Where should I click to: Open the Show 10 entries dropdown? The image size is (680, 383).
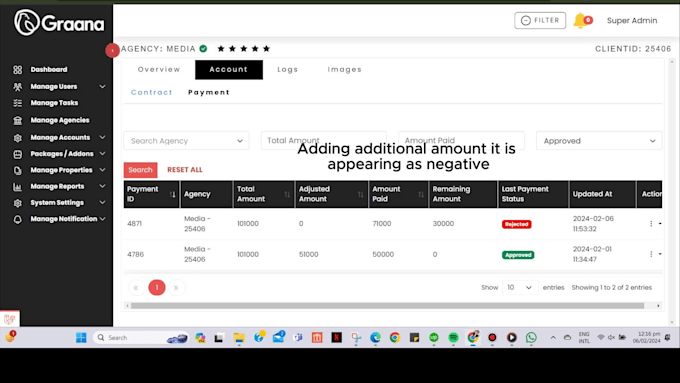pos(520,288)
